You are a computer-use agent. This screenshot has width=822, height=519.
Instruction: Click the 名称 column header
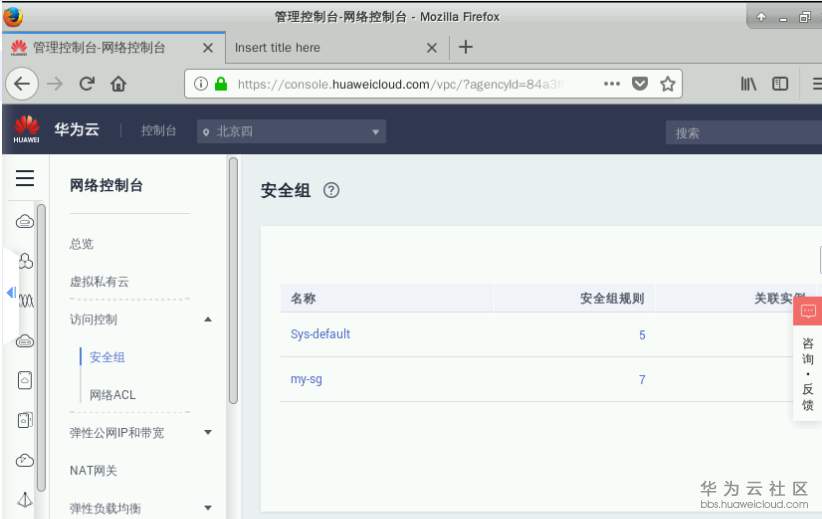click(x=303, y=298)
